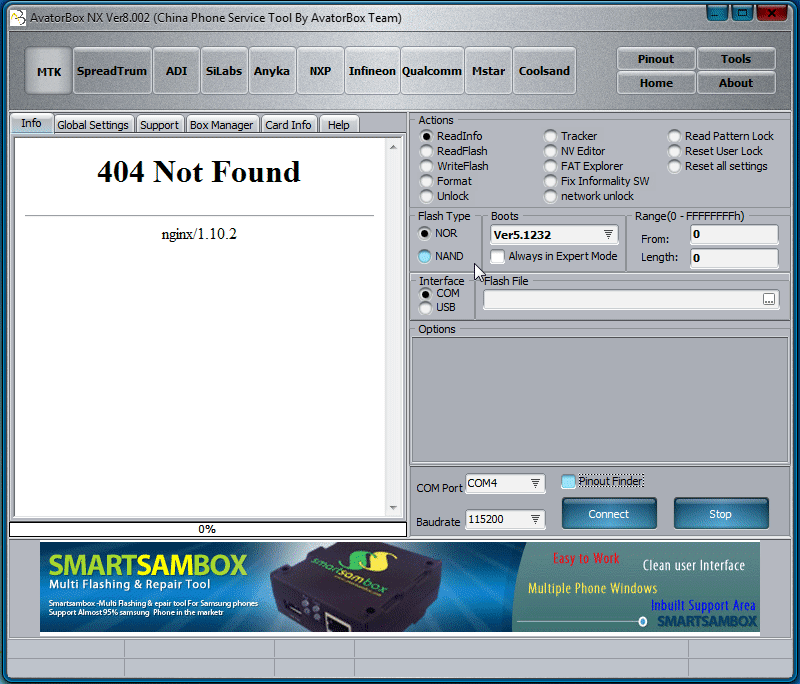Toggle the Pinout Finder checkbox
Screen dimensions: 800x684
(x=568, y=482)
